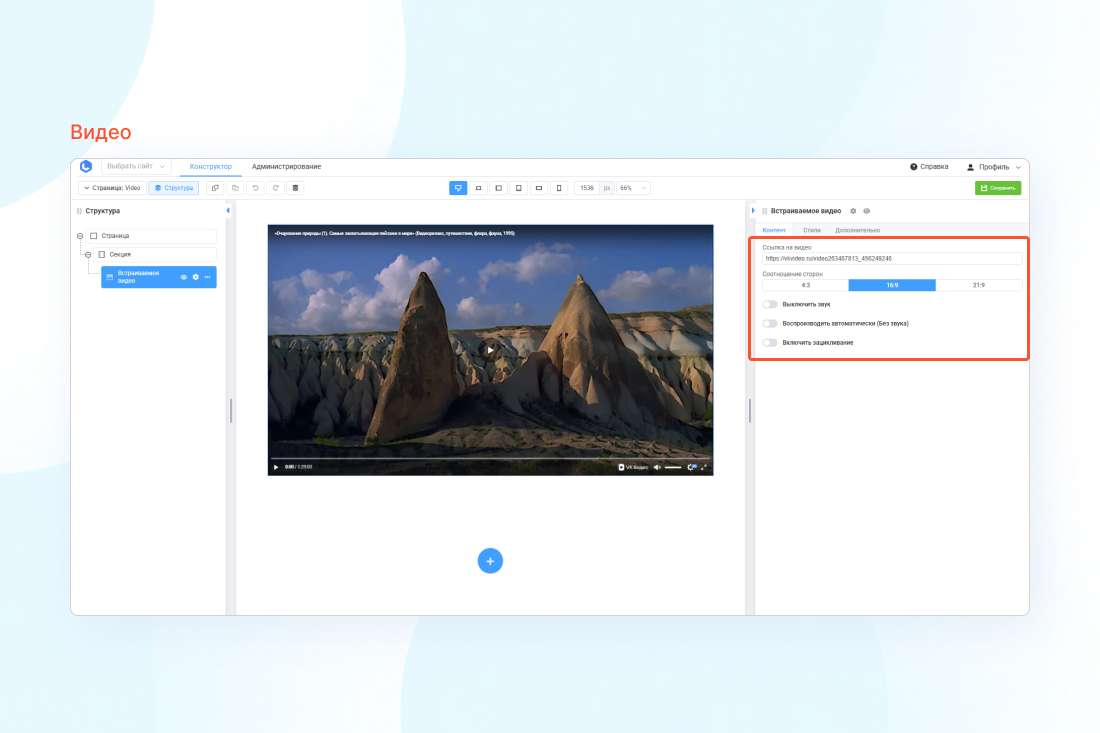The height and width of the screenshot is (733, 1100).
Task: Switch to the Стили properties tab
Action: pyautogui.click(x=812, y=230)
